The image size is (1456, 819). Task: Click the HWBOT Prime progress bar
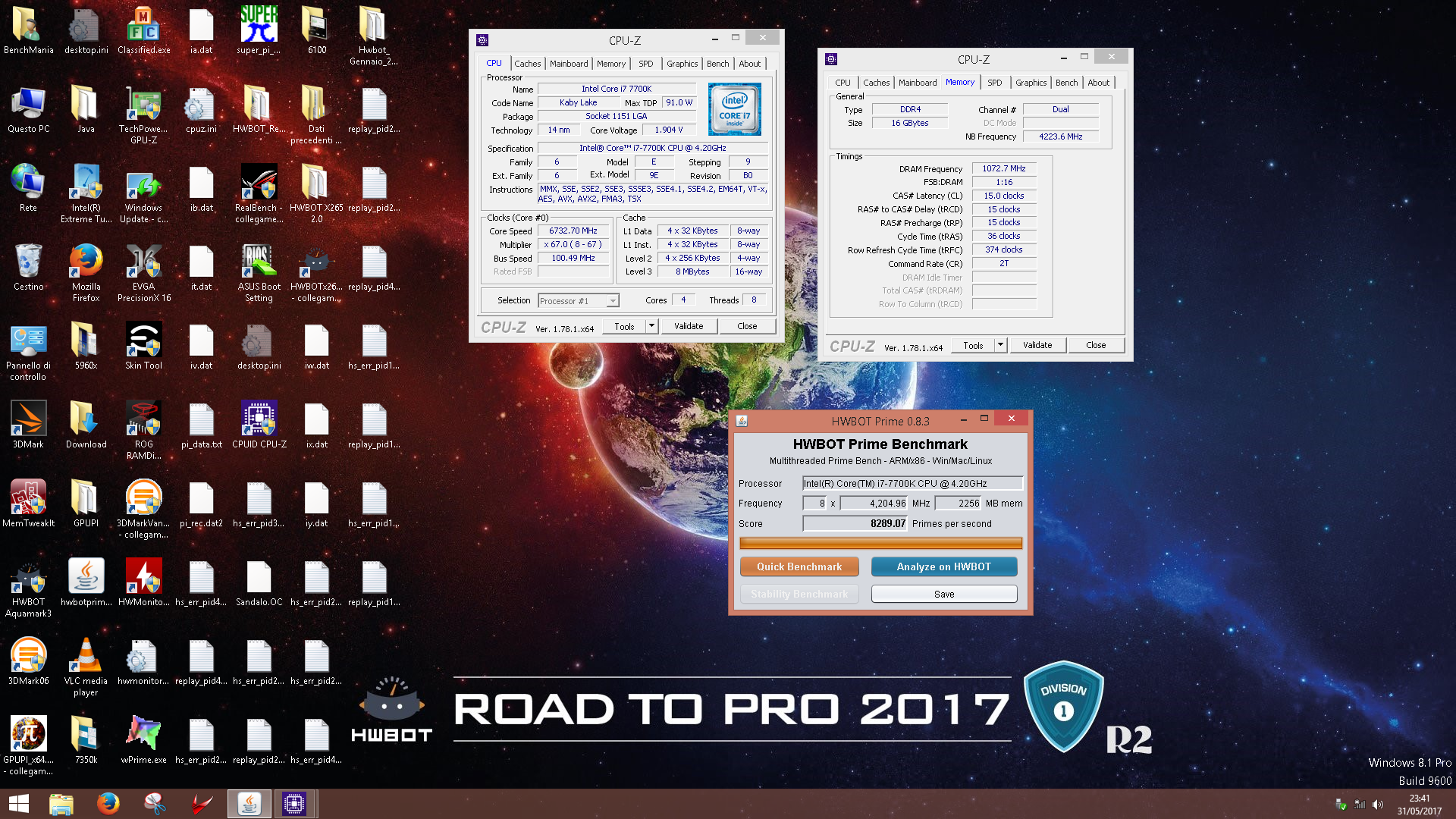880,543
